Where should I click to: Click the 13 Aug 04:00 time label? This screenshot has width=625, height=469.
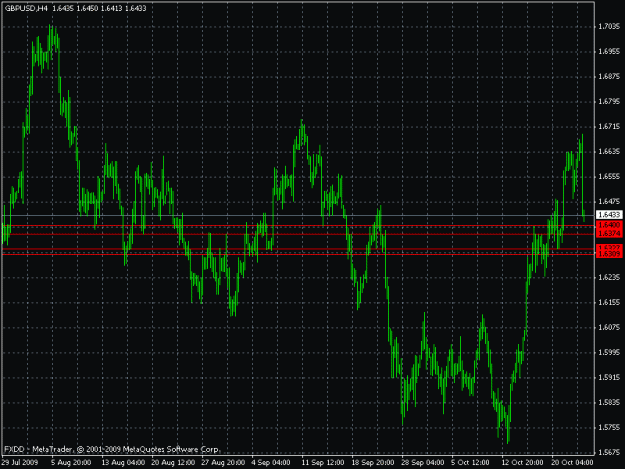pos(123,463)
